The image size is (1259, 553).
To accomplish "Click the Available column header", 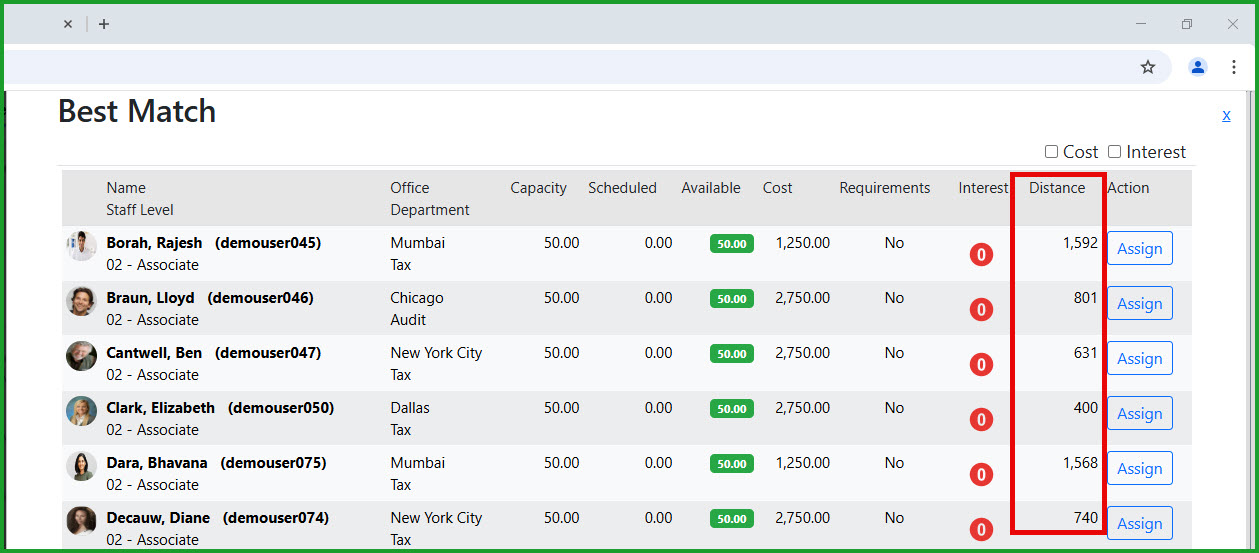I will point(711,188).
